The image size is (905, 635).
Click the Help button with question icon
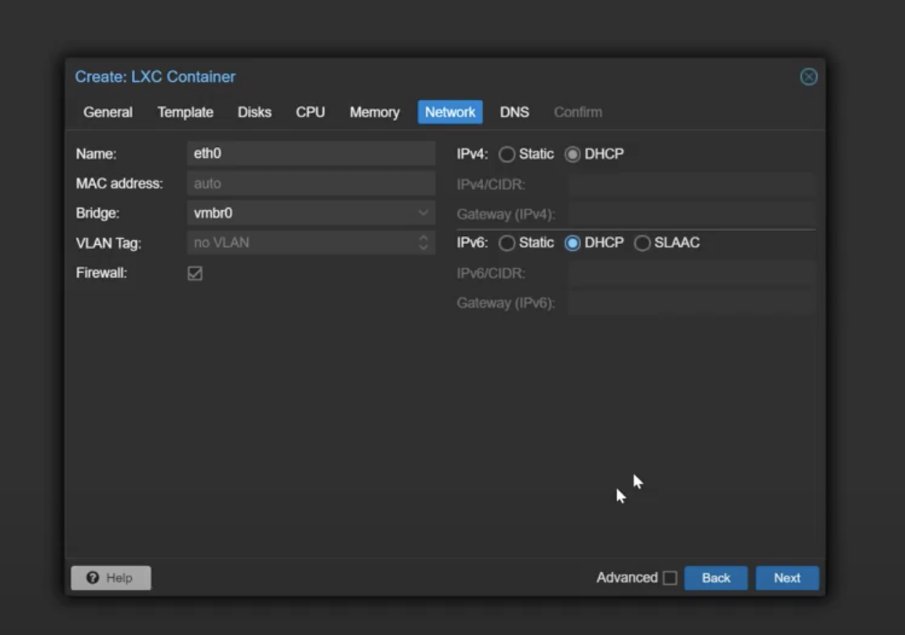click(111, 578)
